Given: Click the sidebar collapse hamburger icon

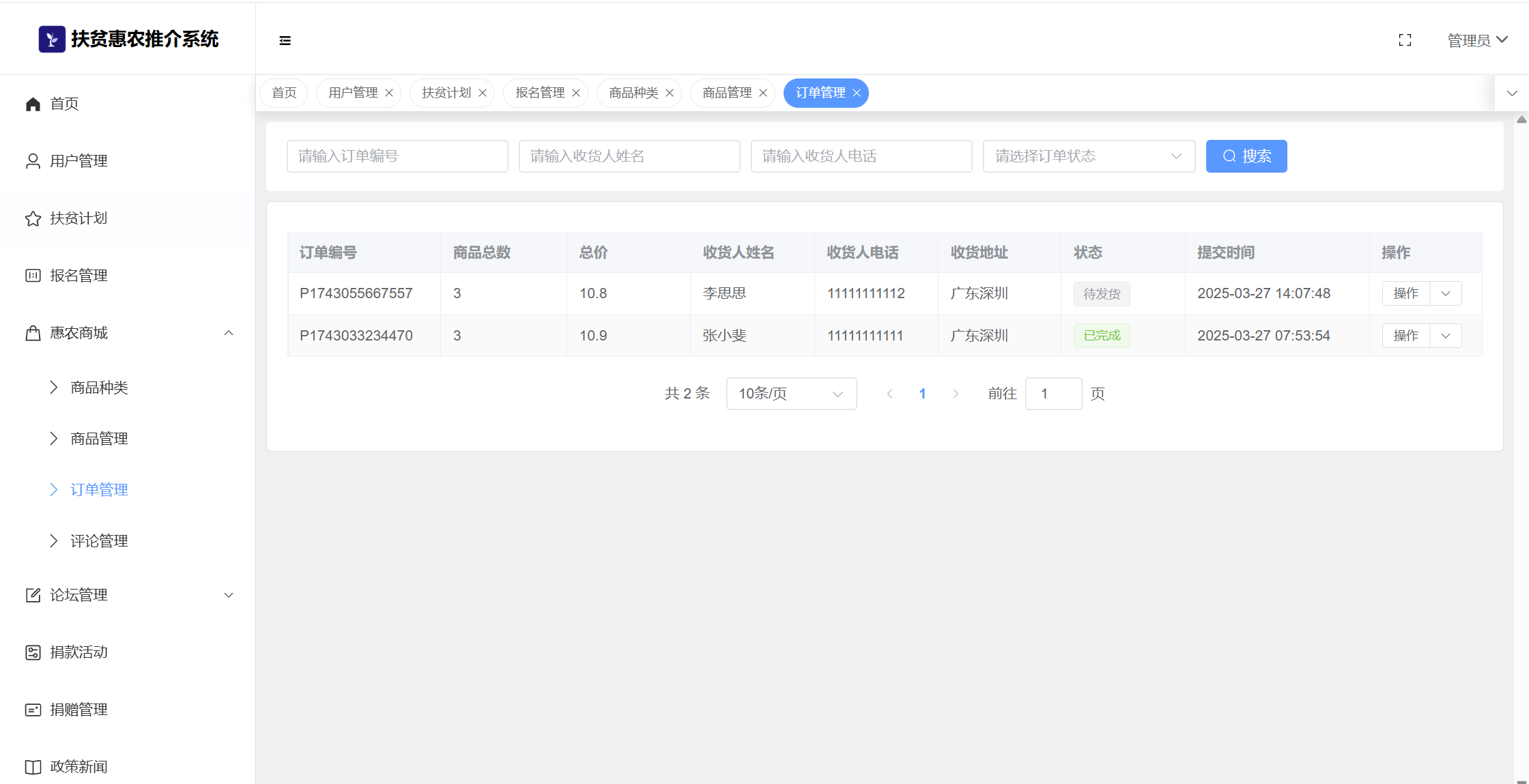Looking at the screenshot, I should point(285,41).
